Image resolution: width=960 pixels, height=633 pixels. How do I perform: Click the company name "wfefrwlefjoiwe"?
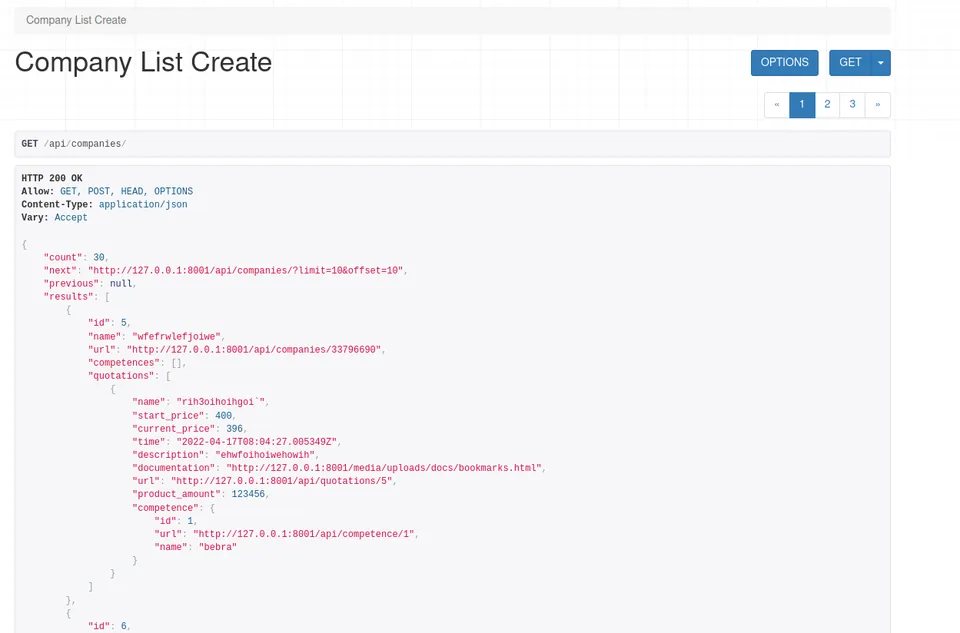[x=176, y=337]
